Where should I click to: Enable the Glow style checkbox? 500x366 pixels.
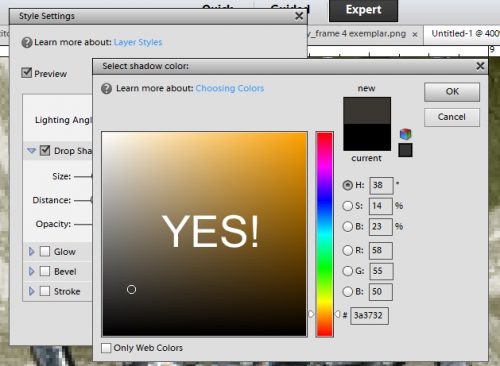45,251
